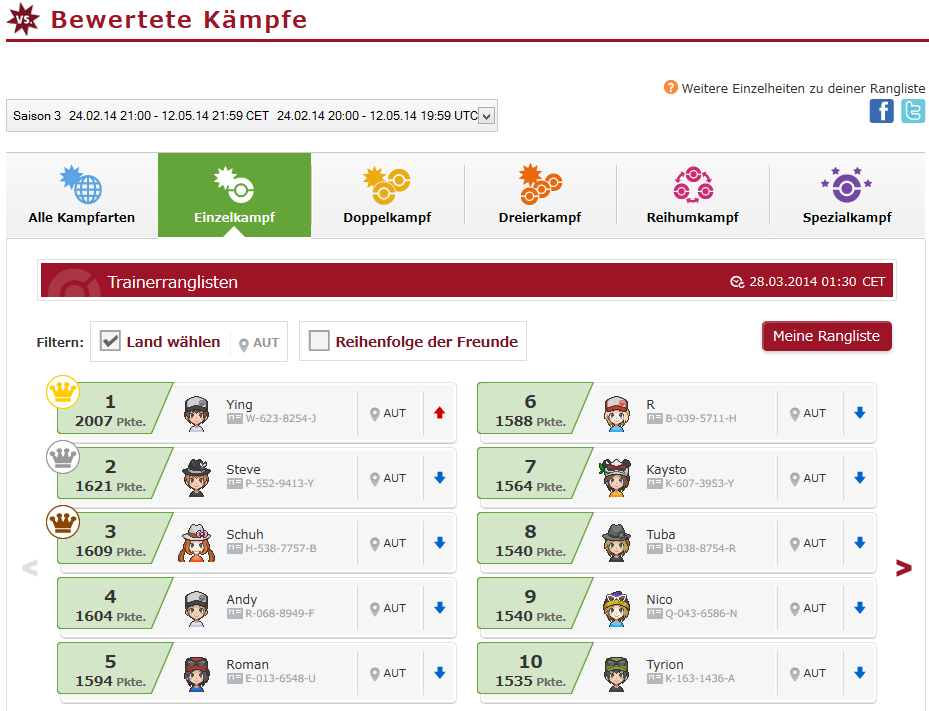Viewport: 929px width, 711px height.
Task: Click the bronze crown on rank 3
Action: [63, 522]
